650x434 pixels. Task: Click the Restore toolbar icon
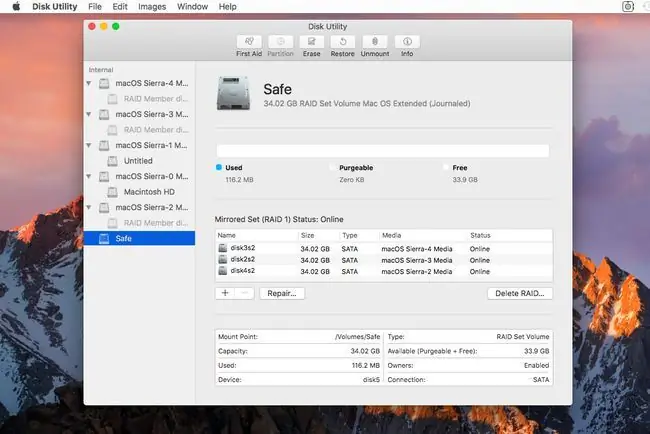click(342, 41)
